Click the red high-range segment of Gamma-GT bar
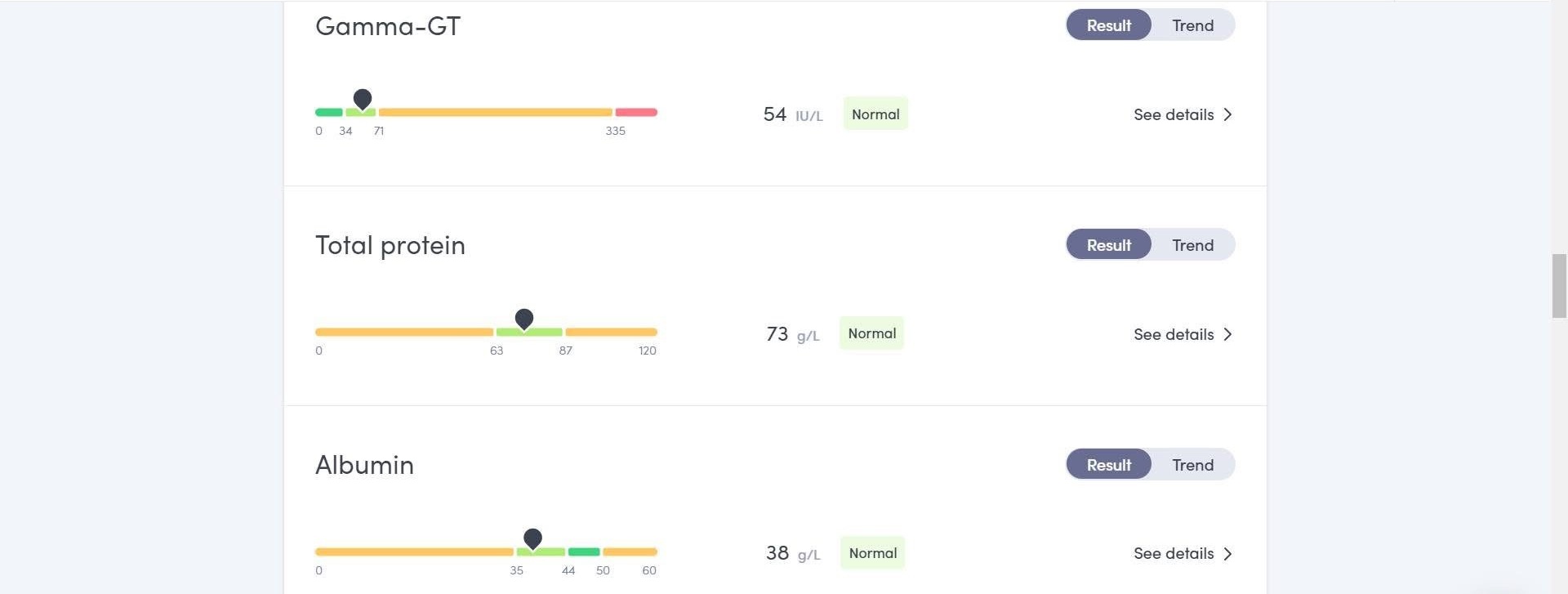The width and height of the screenshot is (1568, 594). 636,112
